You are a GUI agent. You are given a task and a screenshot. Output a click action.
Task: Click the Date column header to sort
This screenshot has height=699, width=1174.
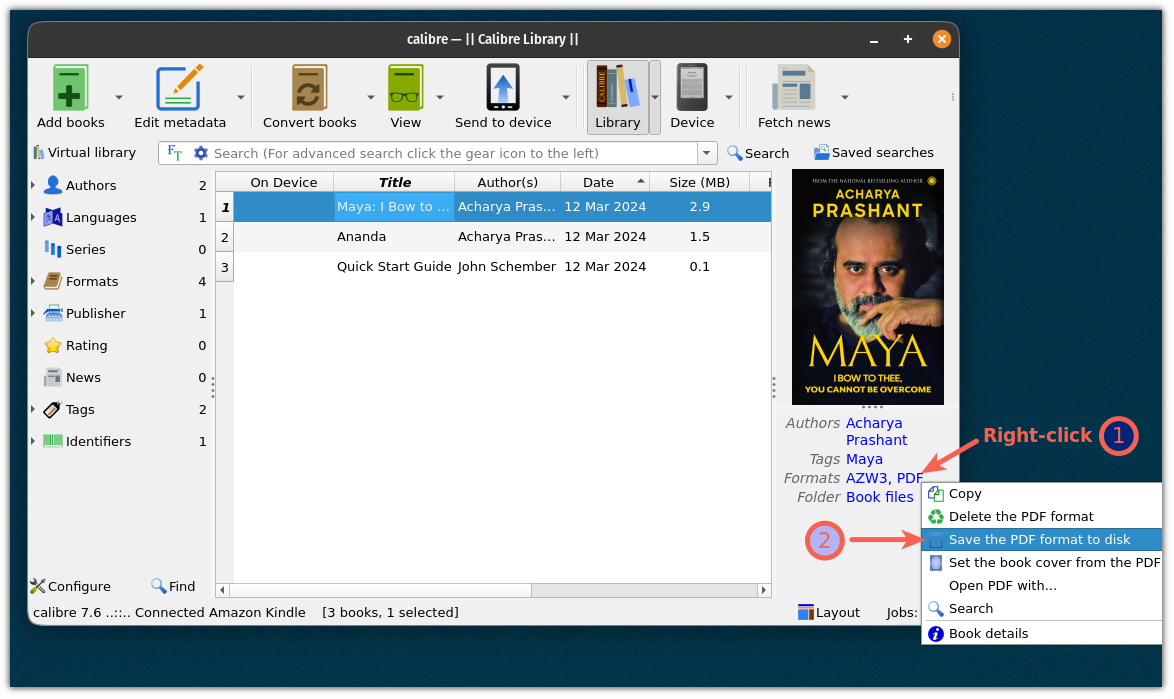click(x=598, y=181)
